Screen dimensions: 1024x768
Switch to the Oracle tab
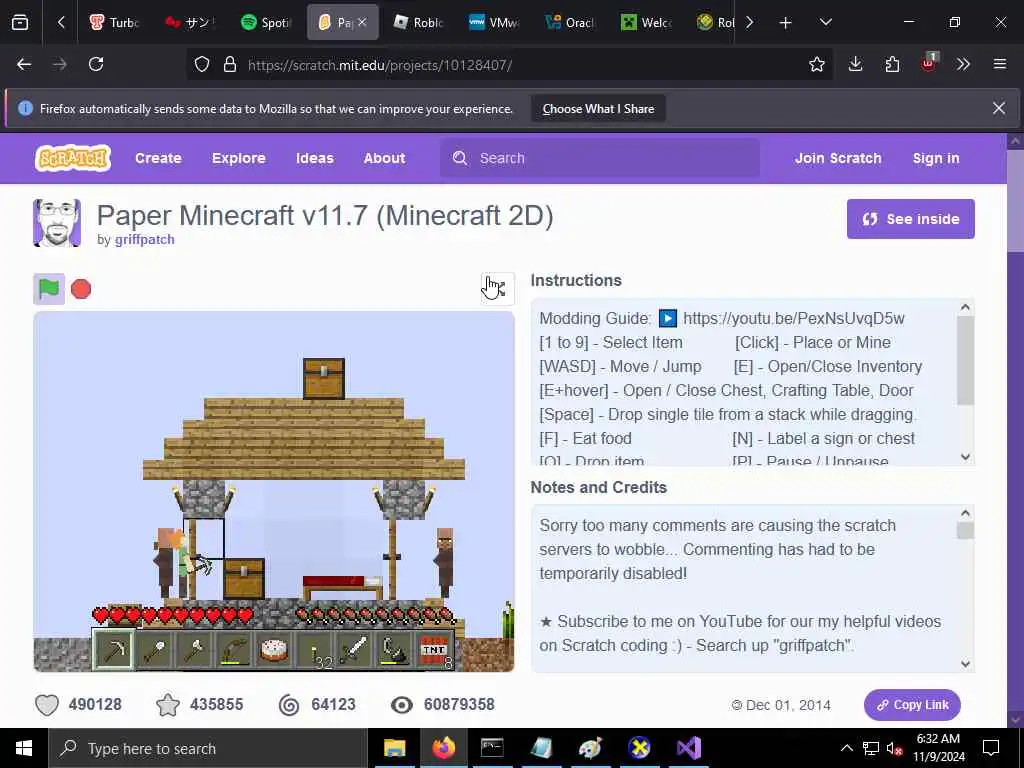point(570,23)
